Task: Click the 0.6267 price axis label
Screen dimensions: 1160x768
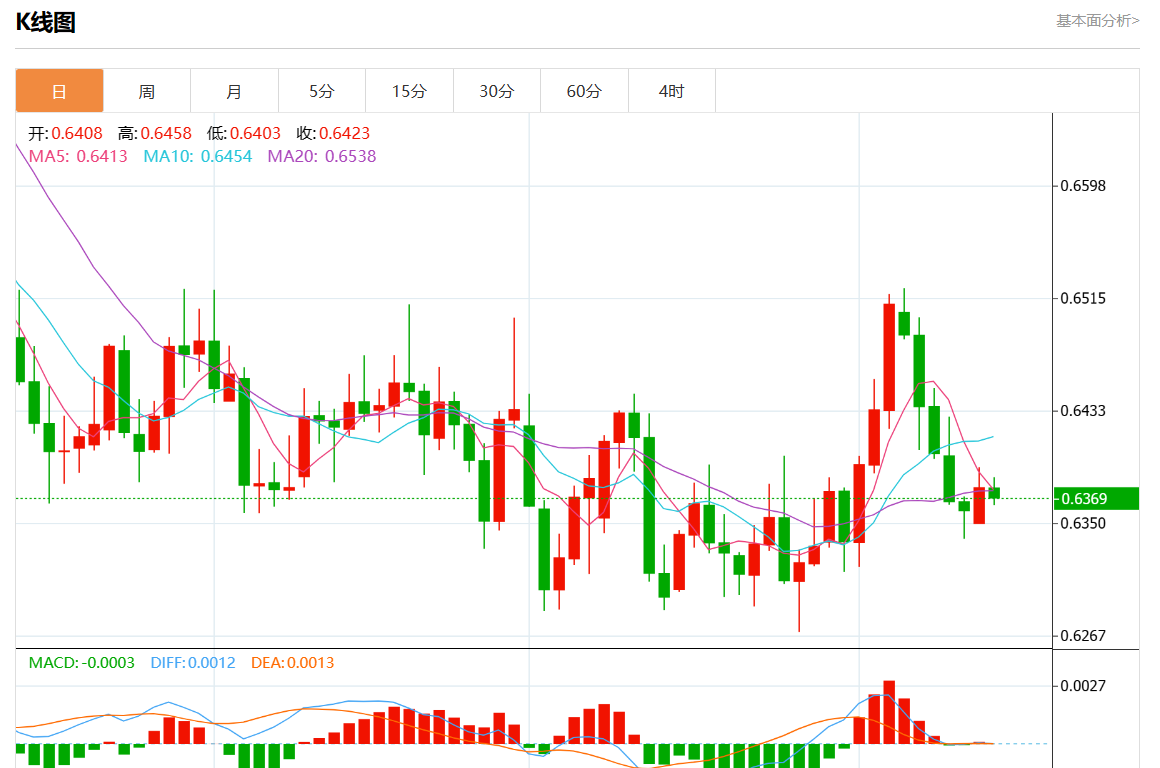Action: click(x=1083, y=636)
